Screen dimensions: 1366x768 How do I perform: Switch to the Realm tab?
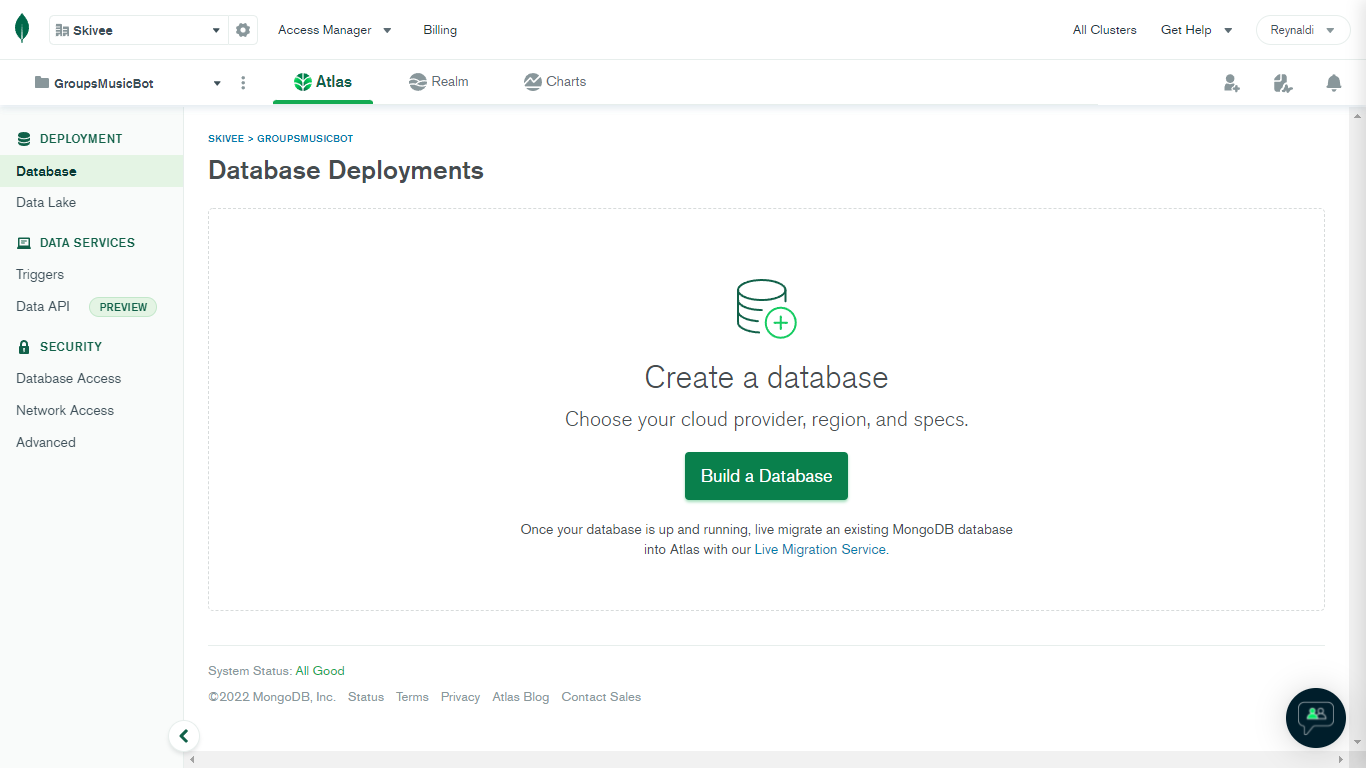pyautogui.click(x=439, y=82)
